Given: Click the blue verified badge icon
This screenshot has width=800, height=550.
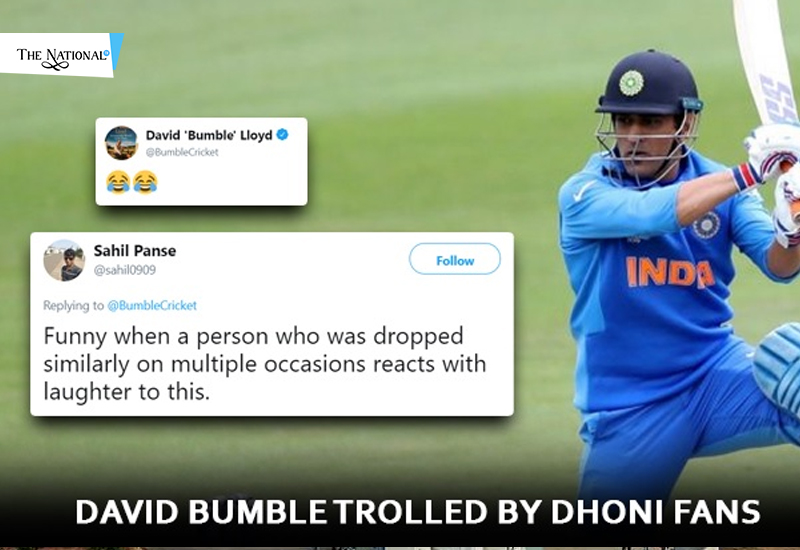Looking at the screenshot, I should coord(282,135).
